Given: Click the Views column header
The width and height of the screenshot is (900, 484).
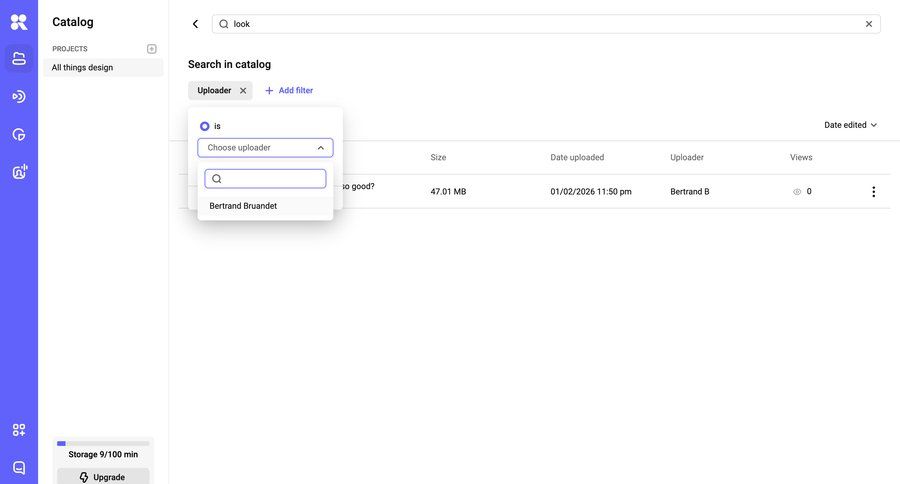Looking at the screenshot, I should pyautogui.click(x=801, y=157).
